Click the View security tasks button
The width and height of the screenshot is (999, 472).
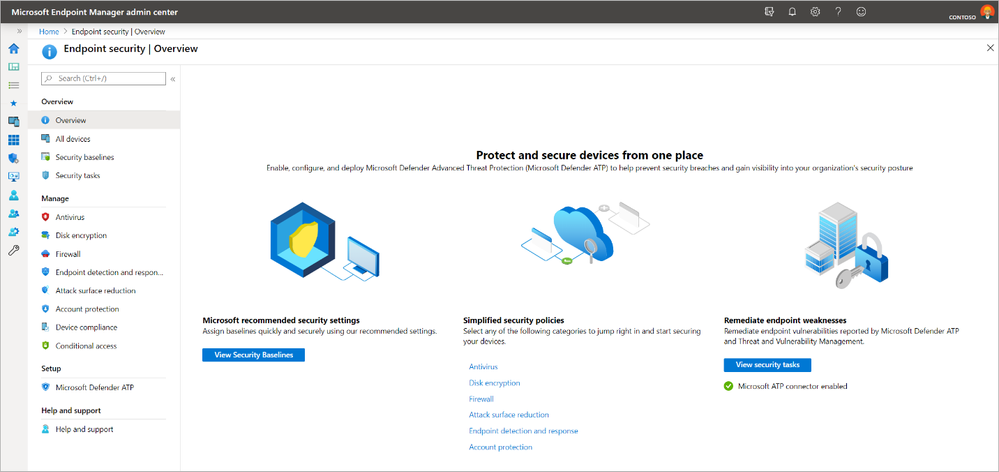(x=767, y=365)
